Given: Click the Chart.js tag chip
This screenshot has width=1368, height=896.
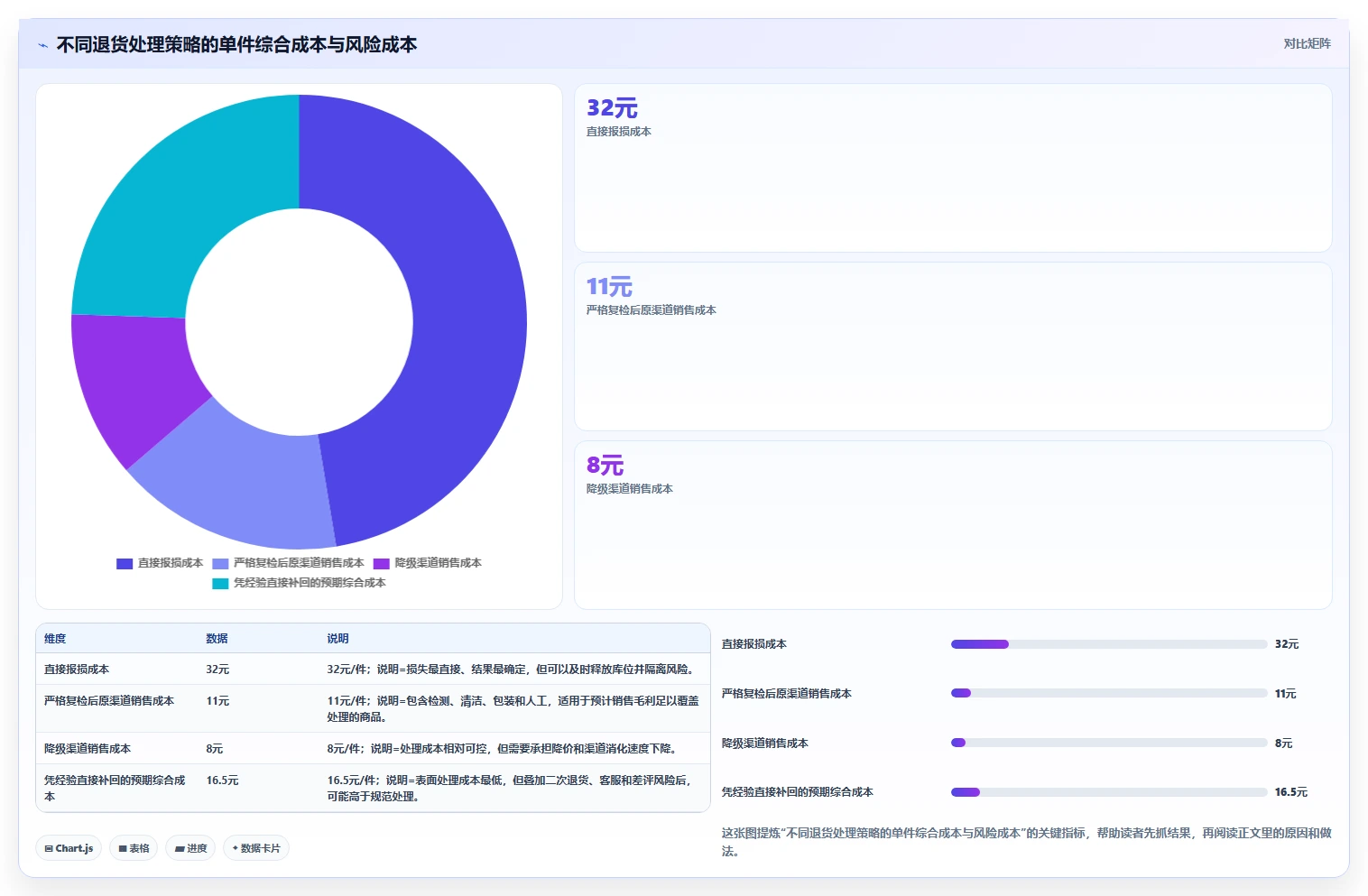Looking at the screenshot, I should tap(69, 848).
